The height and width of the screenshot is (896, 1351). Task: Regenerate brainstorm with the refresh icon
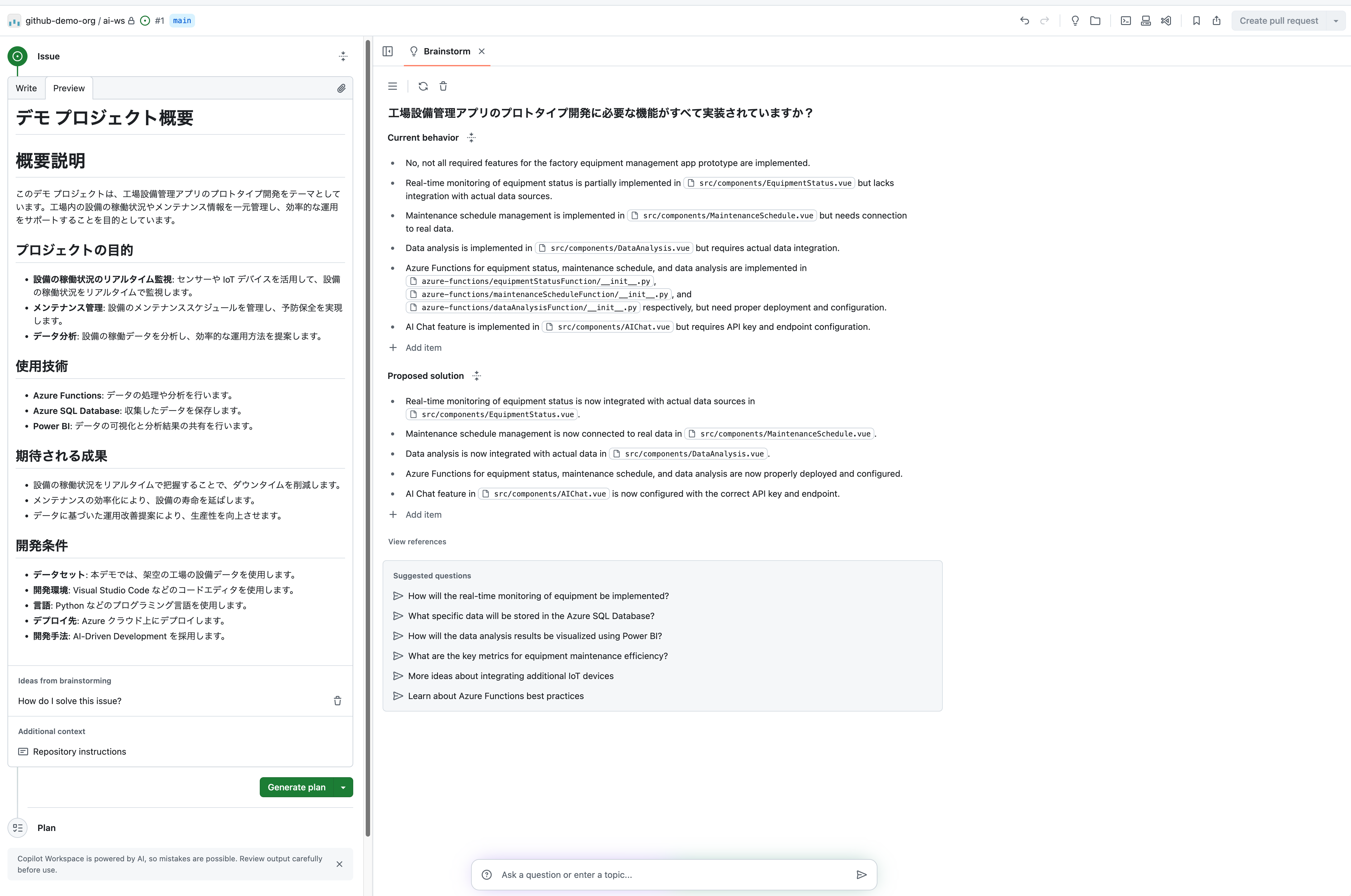click(x=423, y=86)
